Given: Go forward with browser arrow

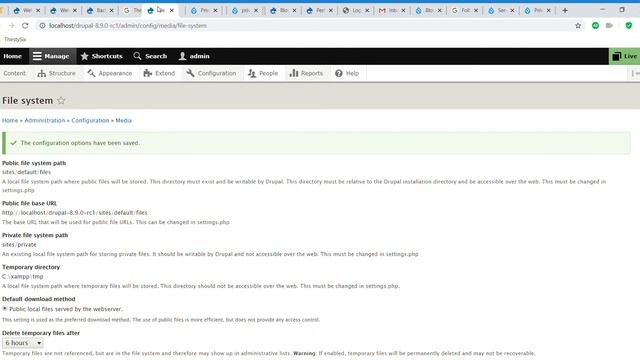Looking at the screenshot, I should (11, 26).
